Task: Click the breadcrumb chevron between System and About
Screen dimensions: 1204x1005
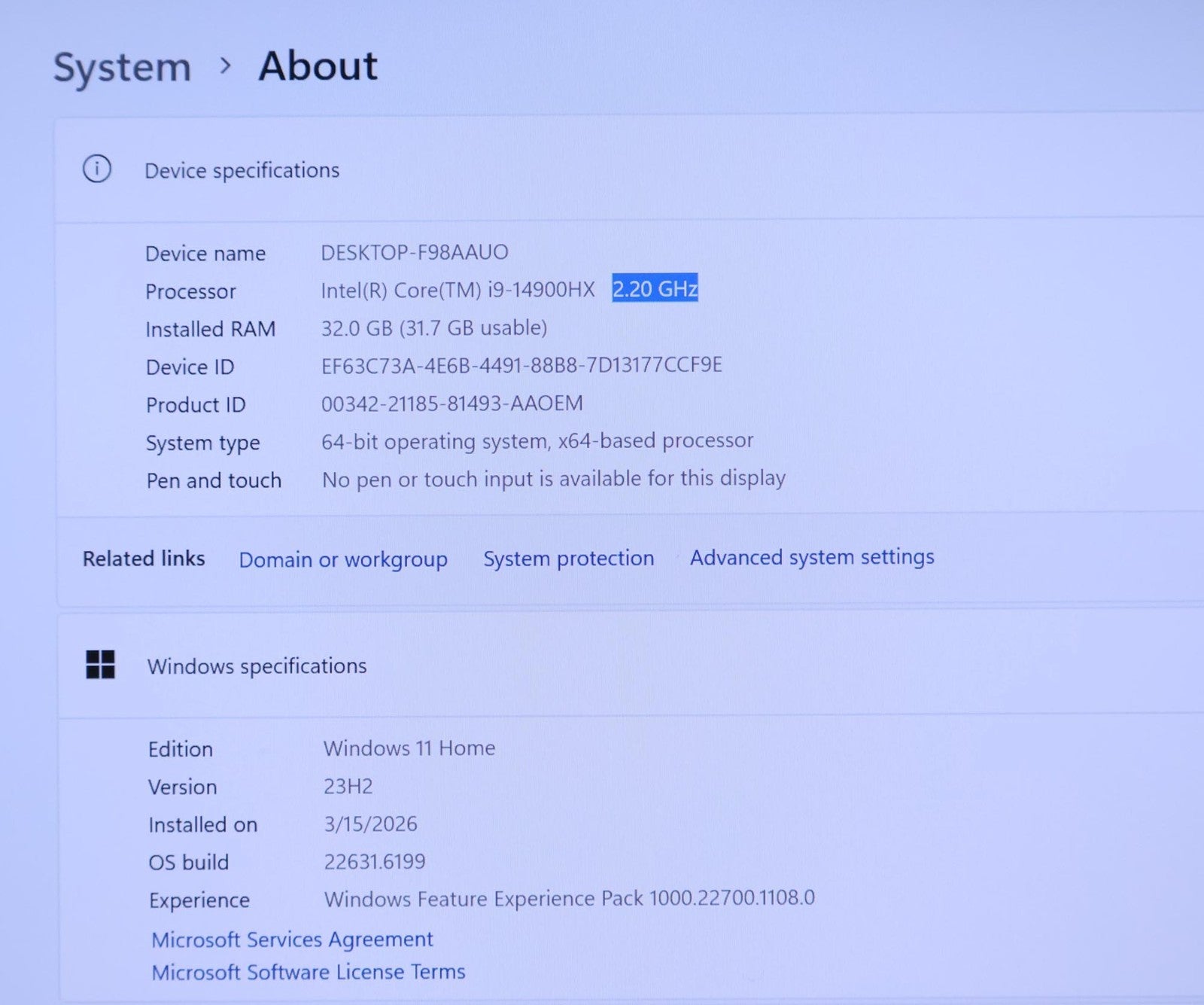Action: coord(225,66)
